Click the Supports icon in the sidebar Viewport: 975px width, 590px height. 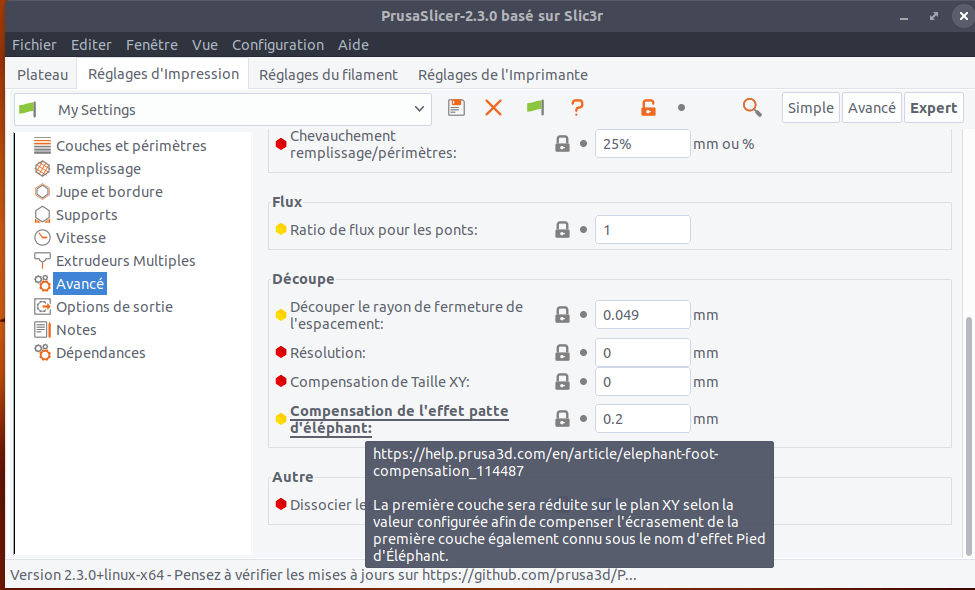click(42, 214)
